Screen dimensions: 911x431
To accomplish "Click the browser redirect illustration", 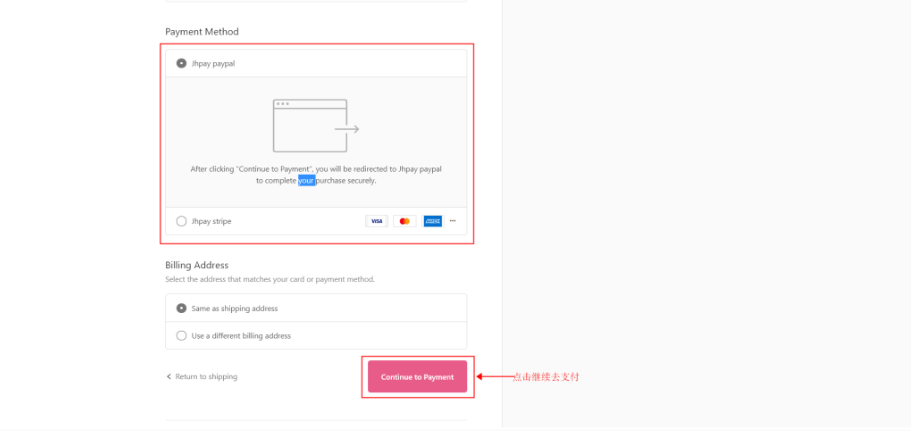I will [316, 125].
